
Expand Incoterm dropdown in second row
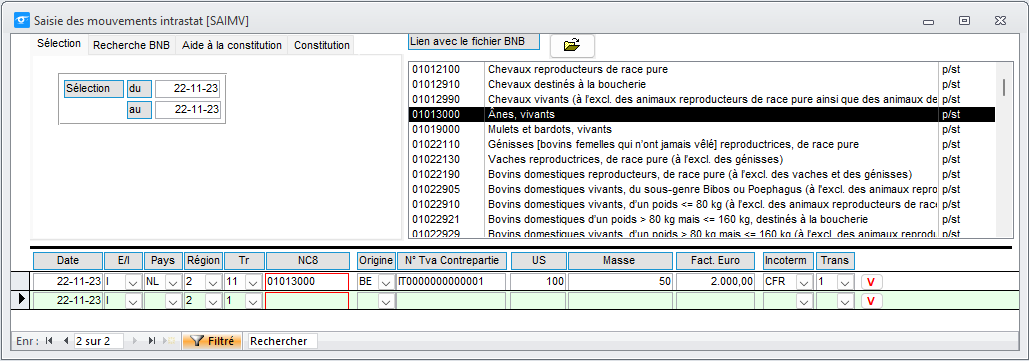pos(803,301)
